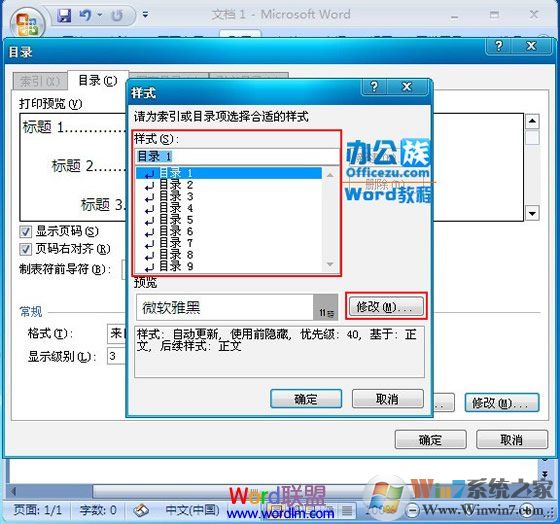Image resolution: width=560 pixels, height=524 pixels.
Task: Undo the last action in the toolbar
Action: pos(85,15)
